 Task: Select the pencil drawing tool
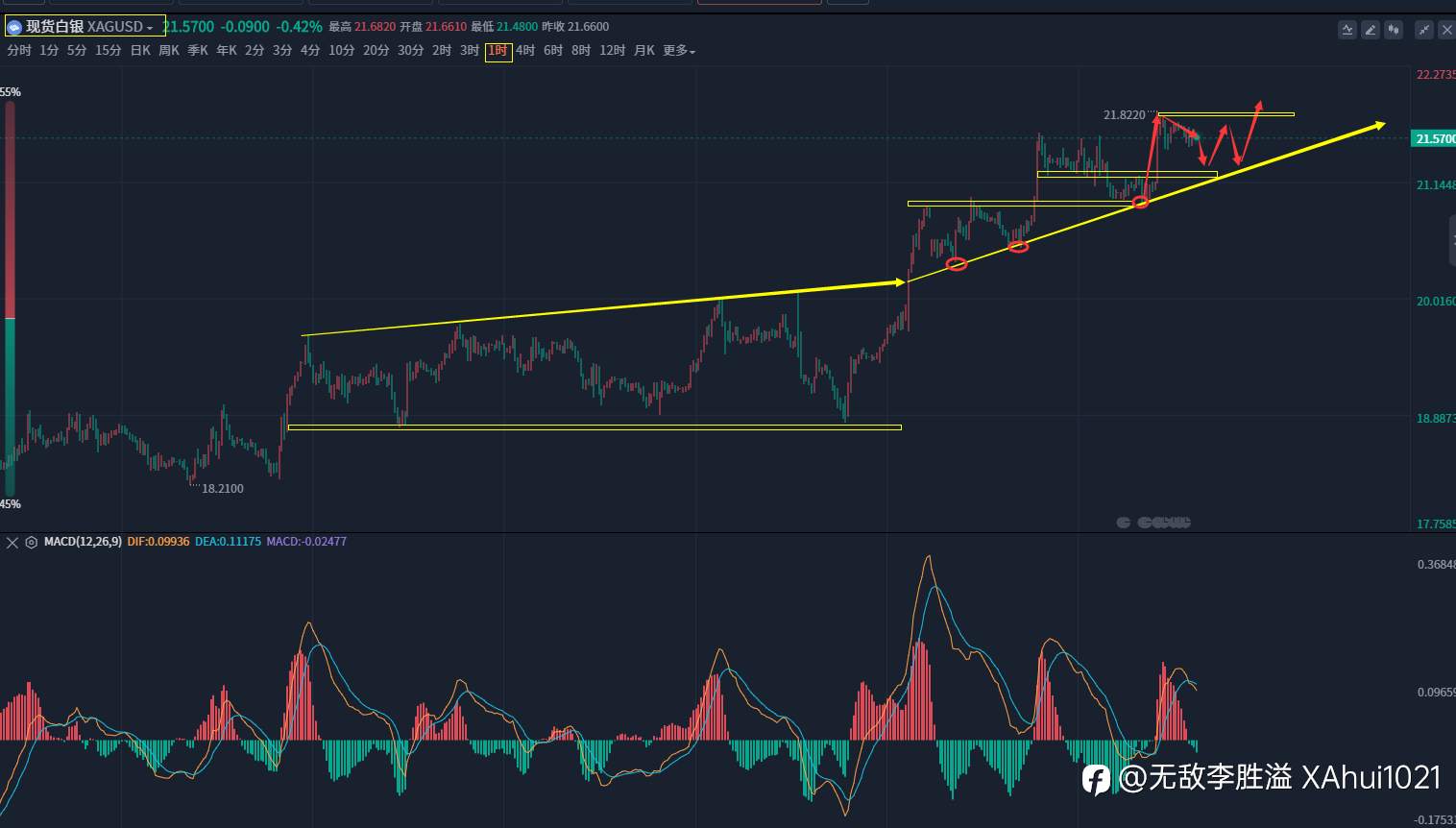(1371, 30)
